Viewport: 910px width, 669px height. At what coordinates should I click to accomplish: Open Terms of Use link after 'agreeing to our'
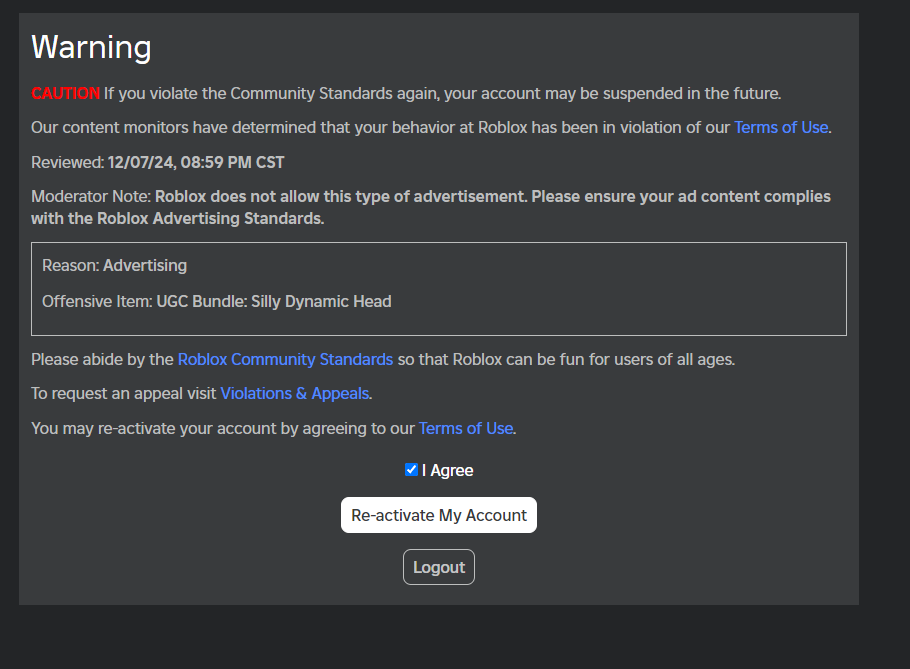point(466,428)
